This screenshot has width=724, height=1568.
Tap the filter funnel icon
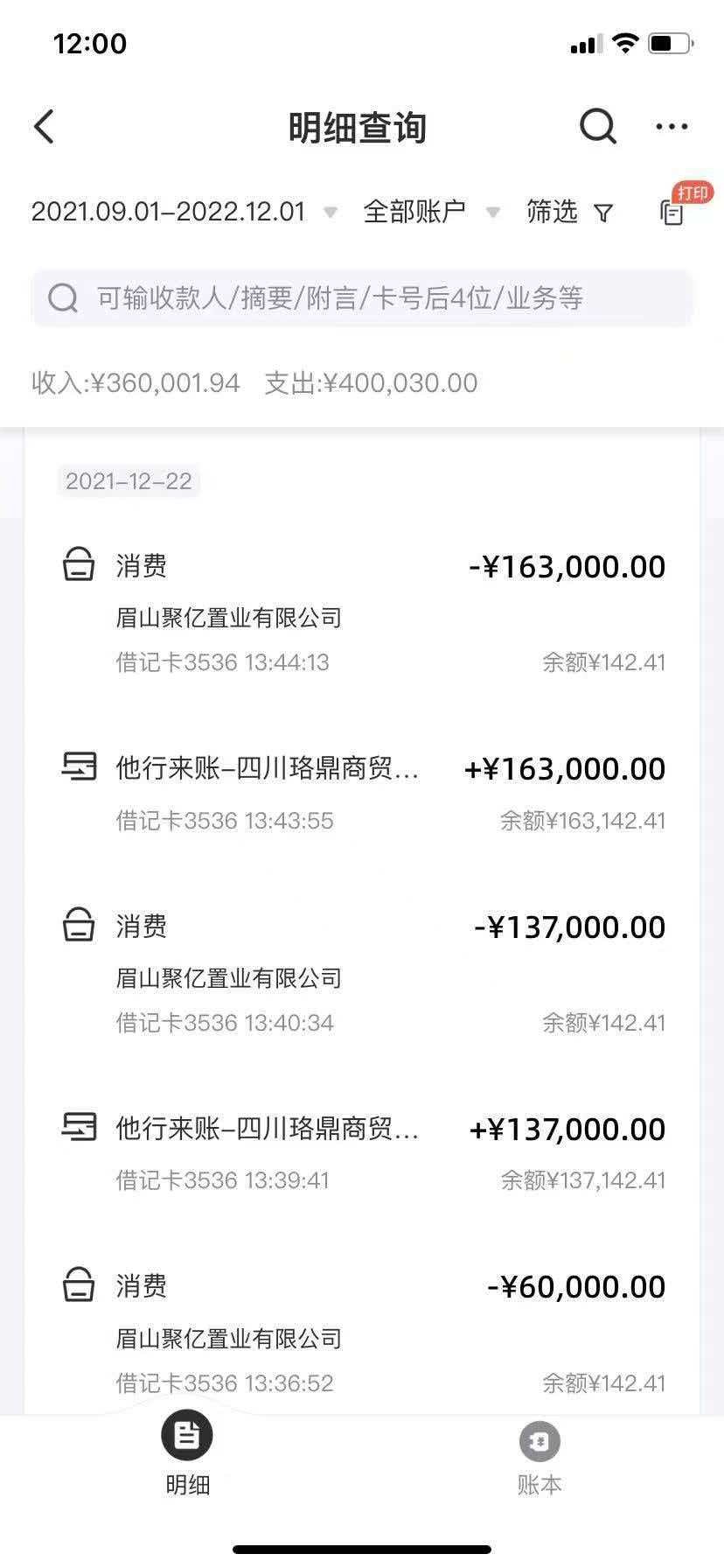[x=603, y=213]
